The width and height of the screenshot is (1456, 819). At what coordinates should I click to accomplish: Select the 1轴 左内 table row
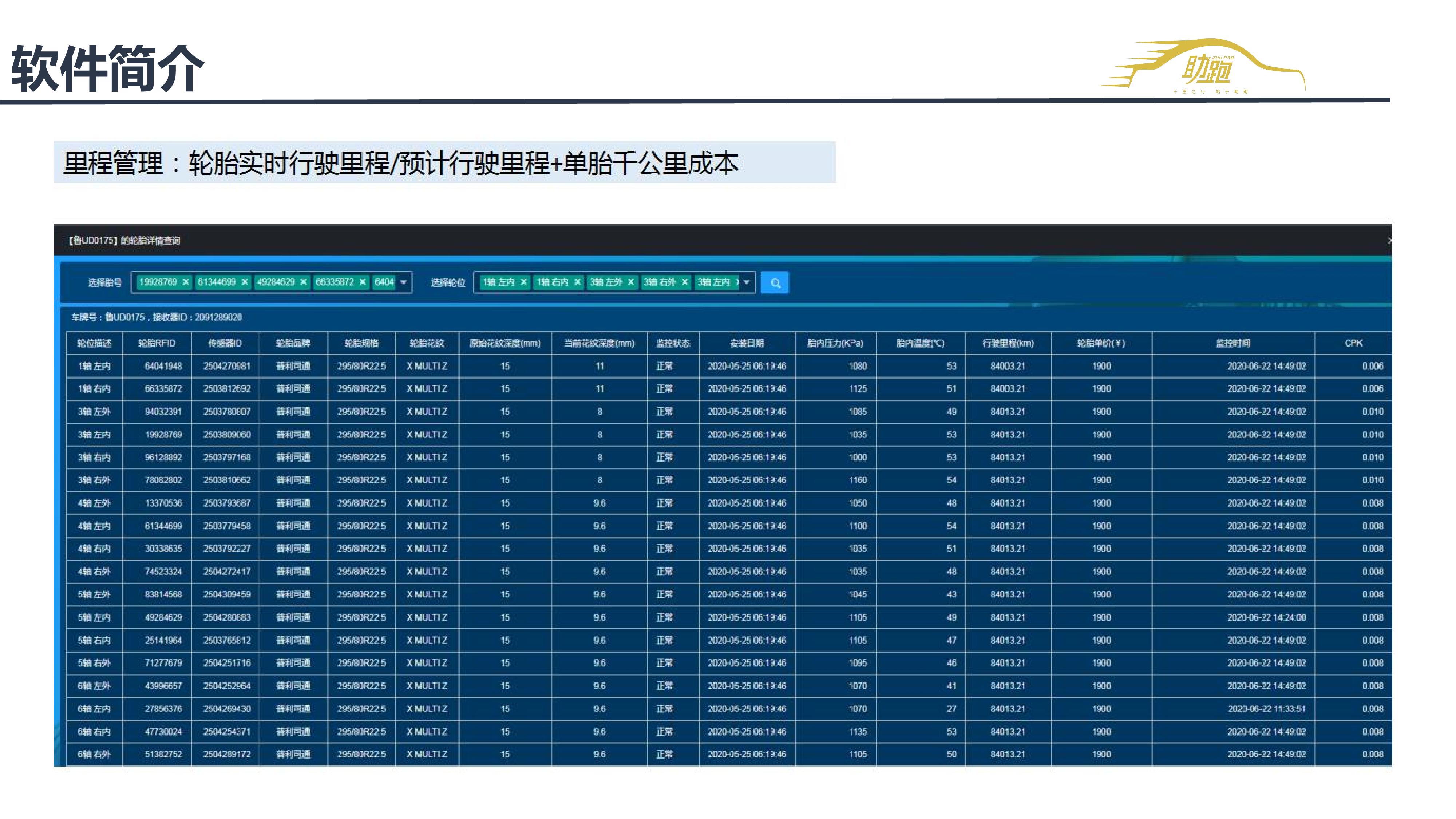[x=94, y=366]
